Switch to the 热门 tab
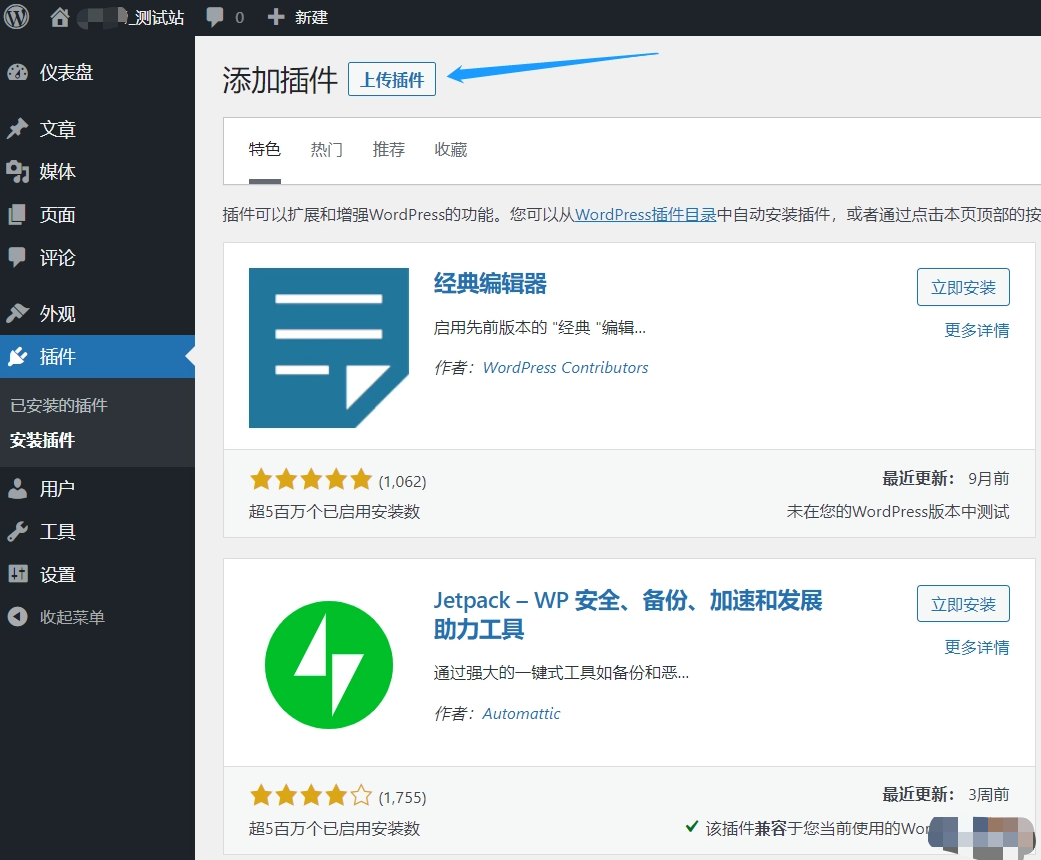The image size is (1041, 860). point(326,150)
